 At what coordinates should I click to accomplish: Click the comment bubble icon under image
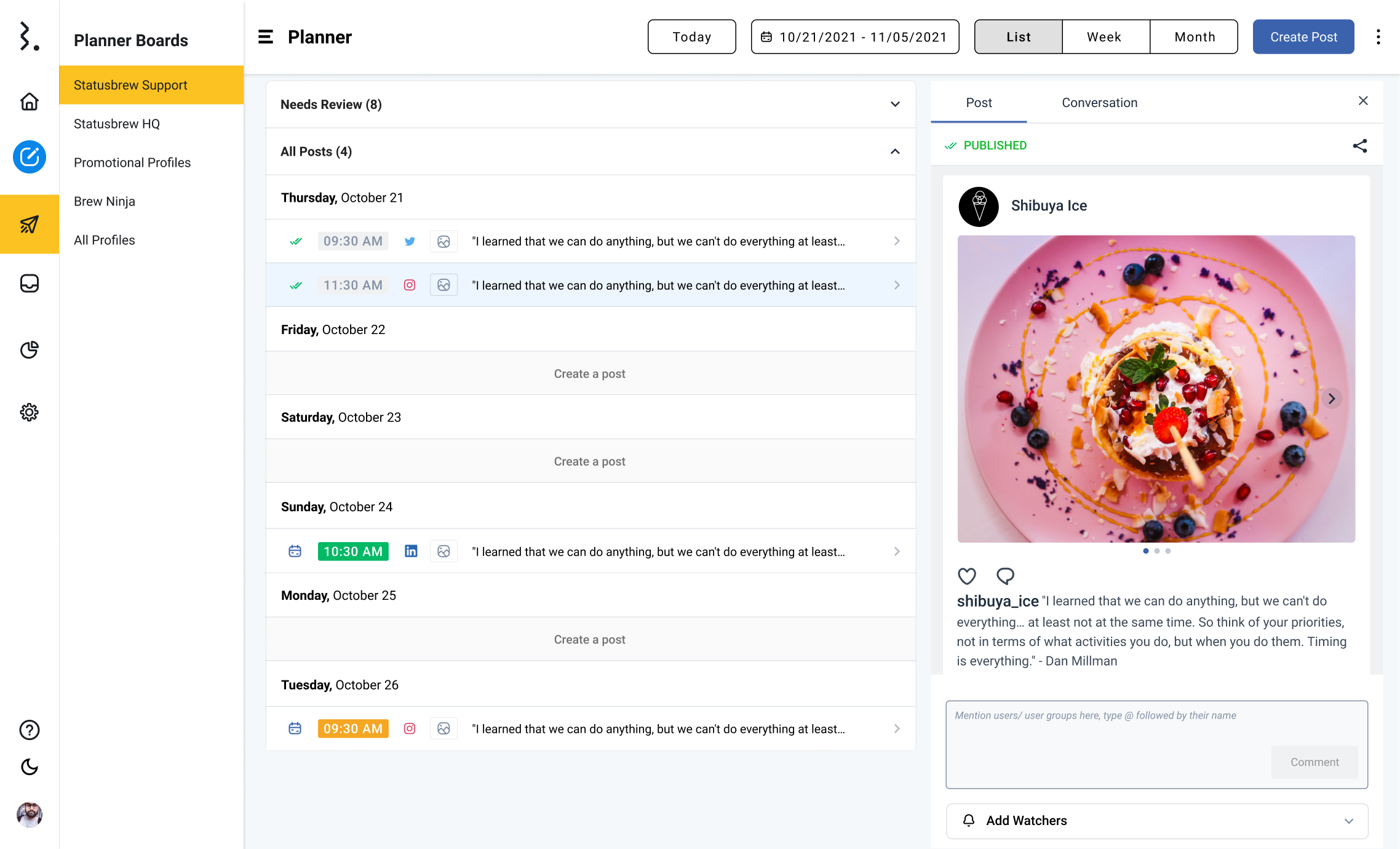coord(1005,576)
